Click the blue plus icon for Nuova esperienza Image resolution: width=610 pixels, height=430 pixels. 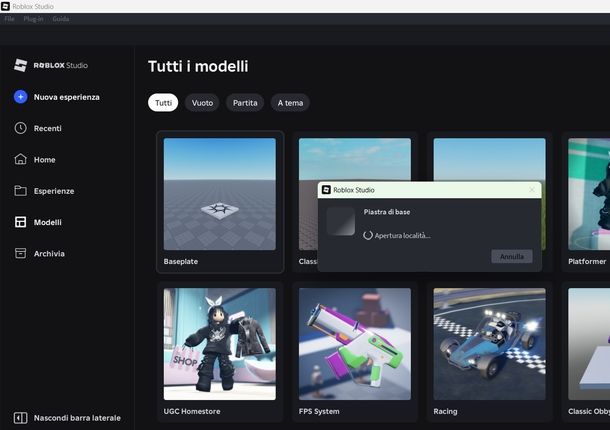(21, 97)
